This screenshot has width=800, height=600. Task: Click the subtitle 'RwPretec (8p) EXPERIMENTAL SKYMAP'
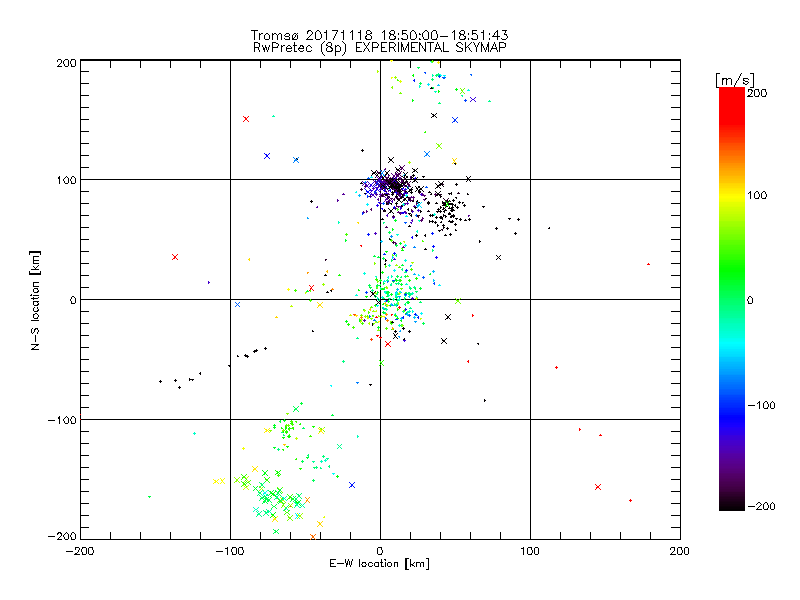(380, 47)
